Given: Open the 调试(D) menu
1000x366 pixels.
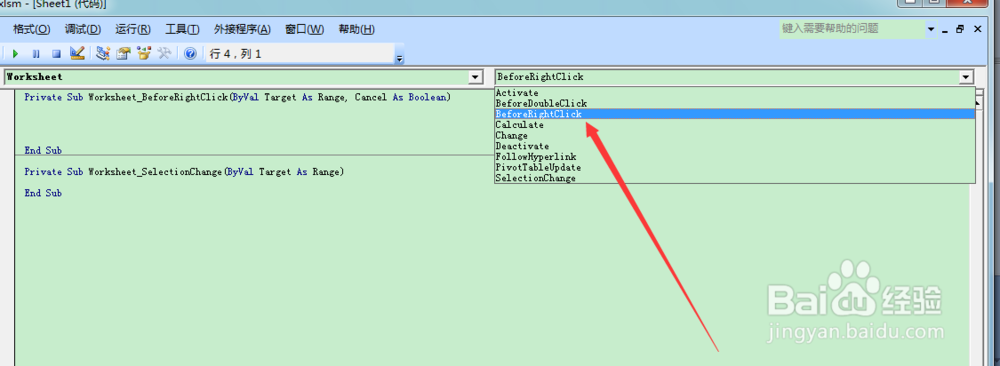Looking at the screenshot, I should [x=83, y=29].
